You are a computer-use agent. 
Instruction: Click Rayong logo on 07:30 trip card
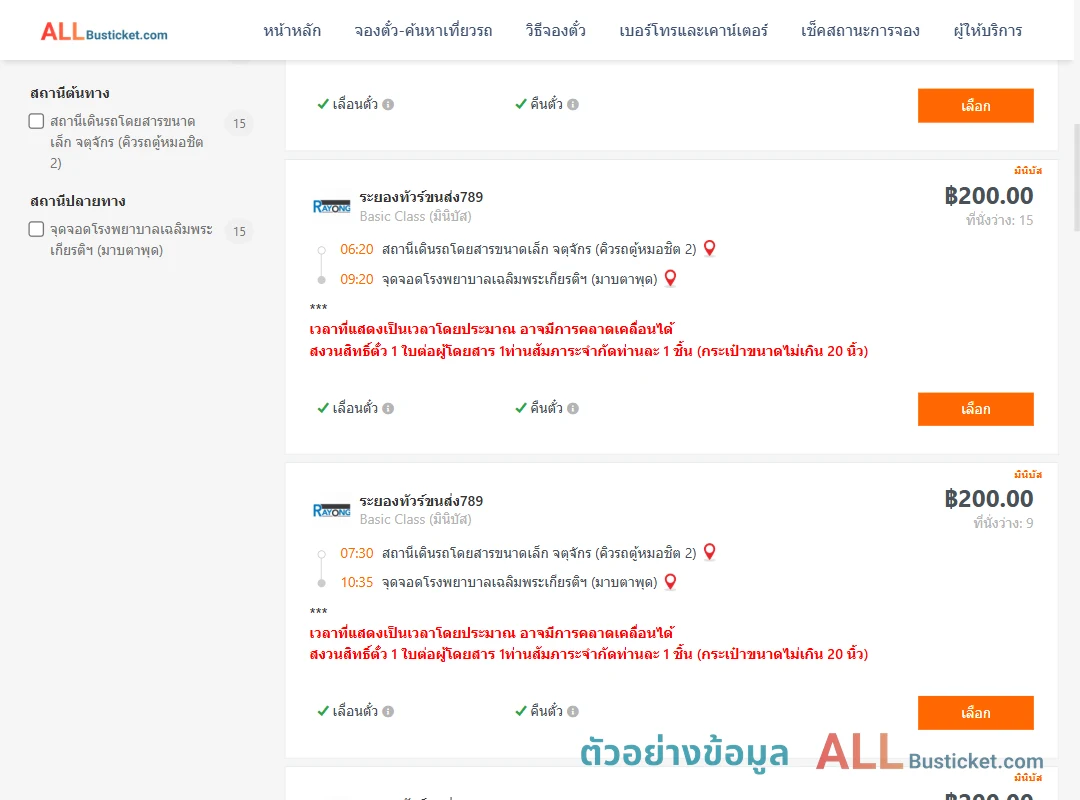pos(331,511)
